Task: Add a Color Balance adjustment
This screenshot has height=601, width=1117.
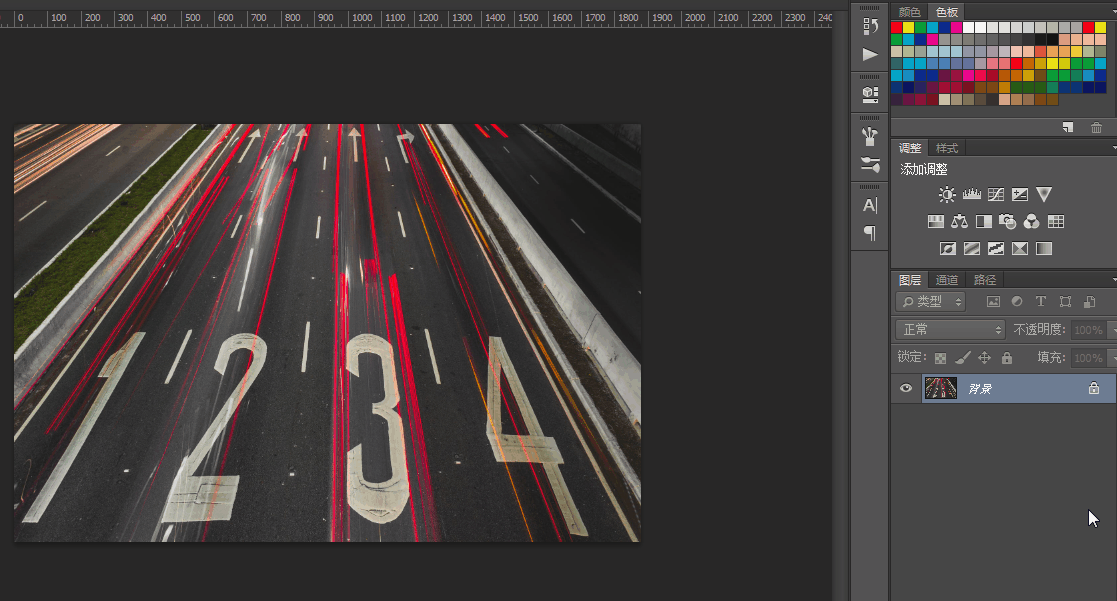Action: [x=960, y=222]
